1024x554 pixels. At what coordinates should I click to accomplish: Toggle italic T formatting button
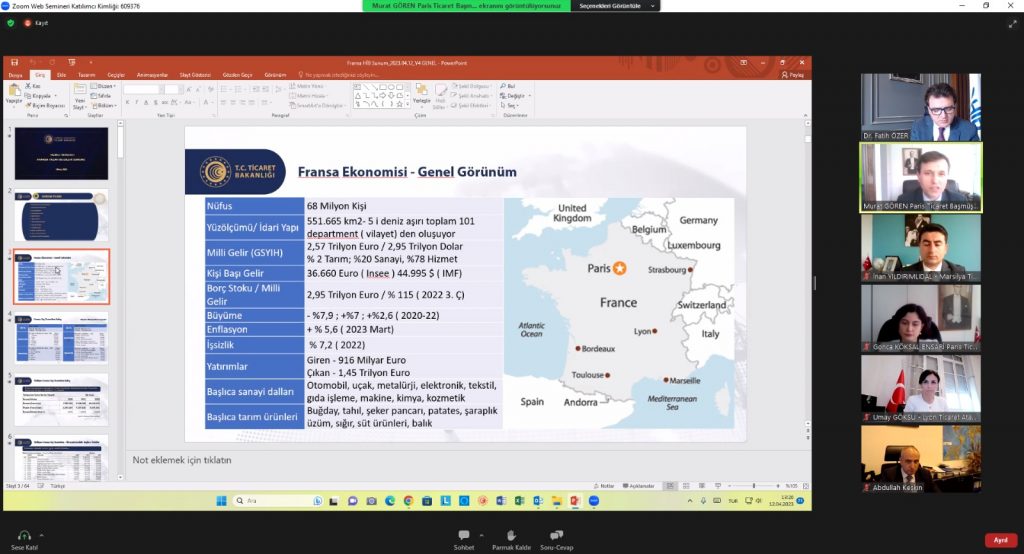[136, 103]
